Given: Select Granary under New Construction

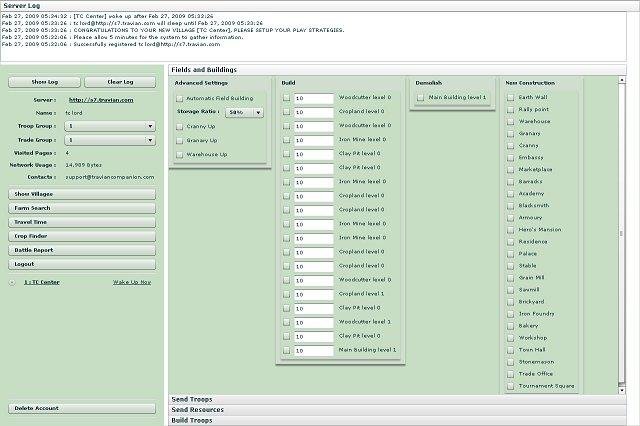Looking at the screenshot, I should coord(510,134).
